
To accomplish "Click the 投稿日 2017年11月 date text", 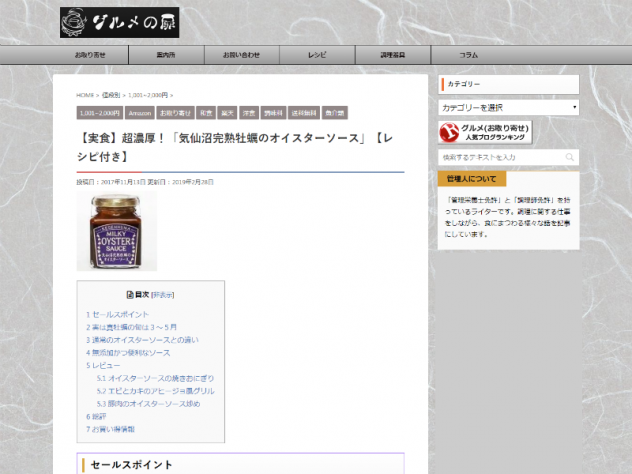I will point(111,182).
